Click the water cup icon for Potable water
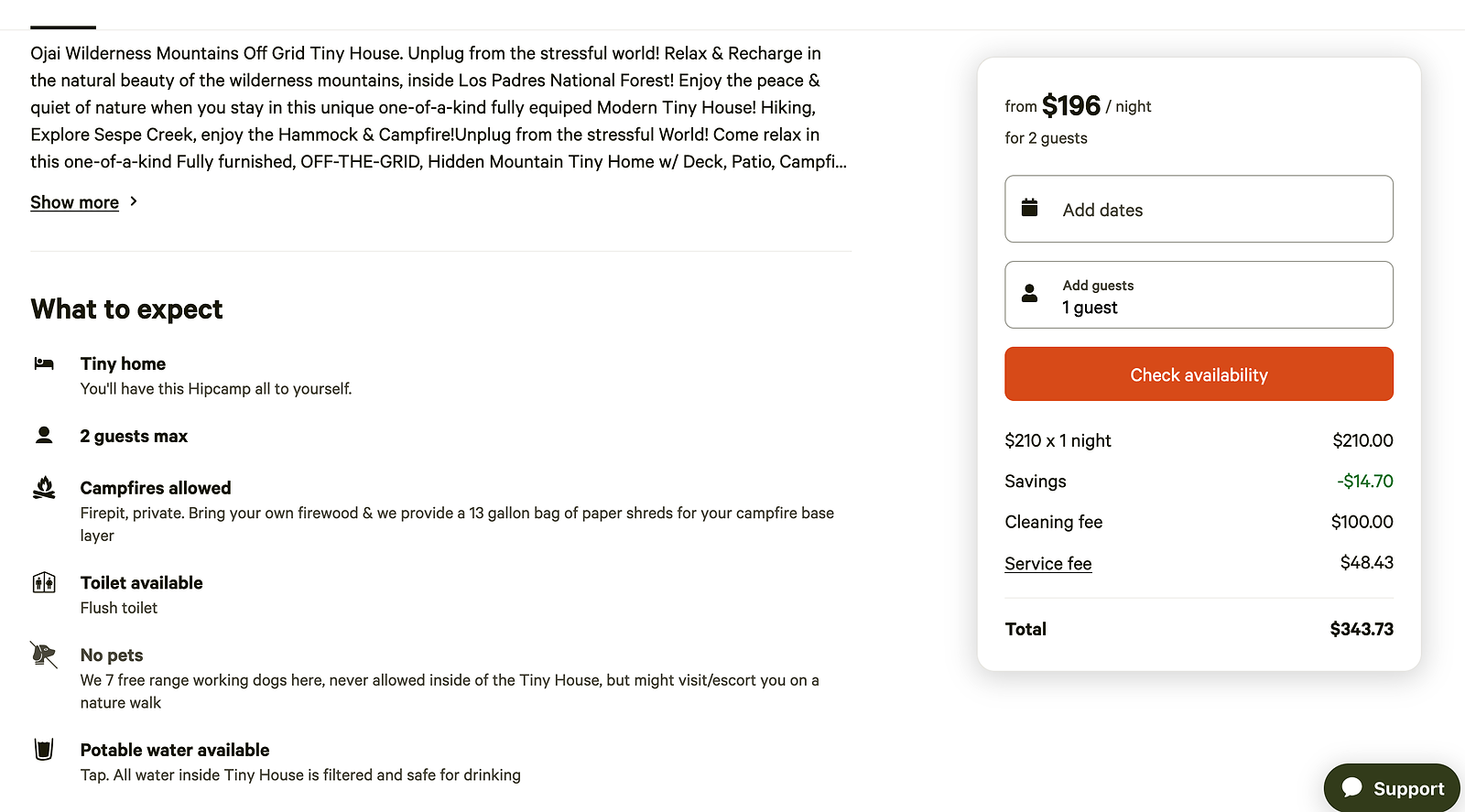This screenshot has width=1465, height=812. (x=44, y=750)
